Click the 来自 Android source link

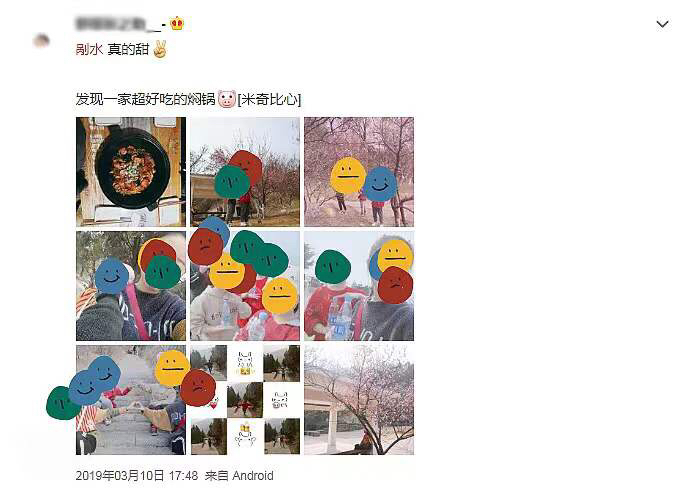[x=239, y=476]
